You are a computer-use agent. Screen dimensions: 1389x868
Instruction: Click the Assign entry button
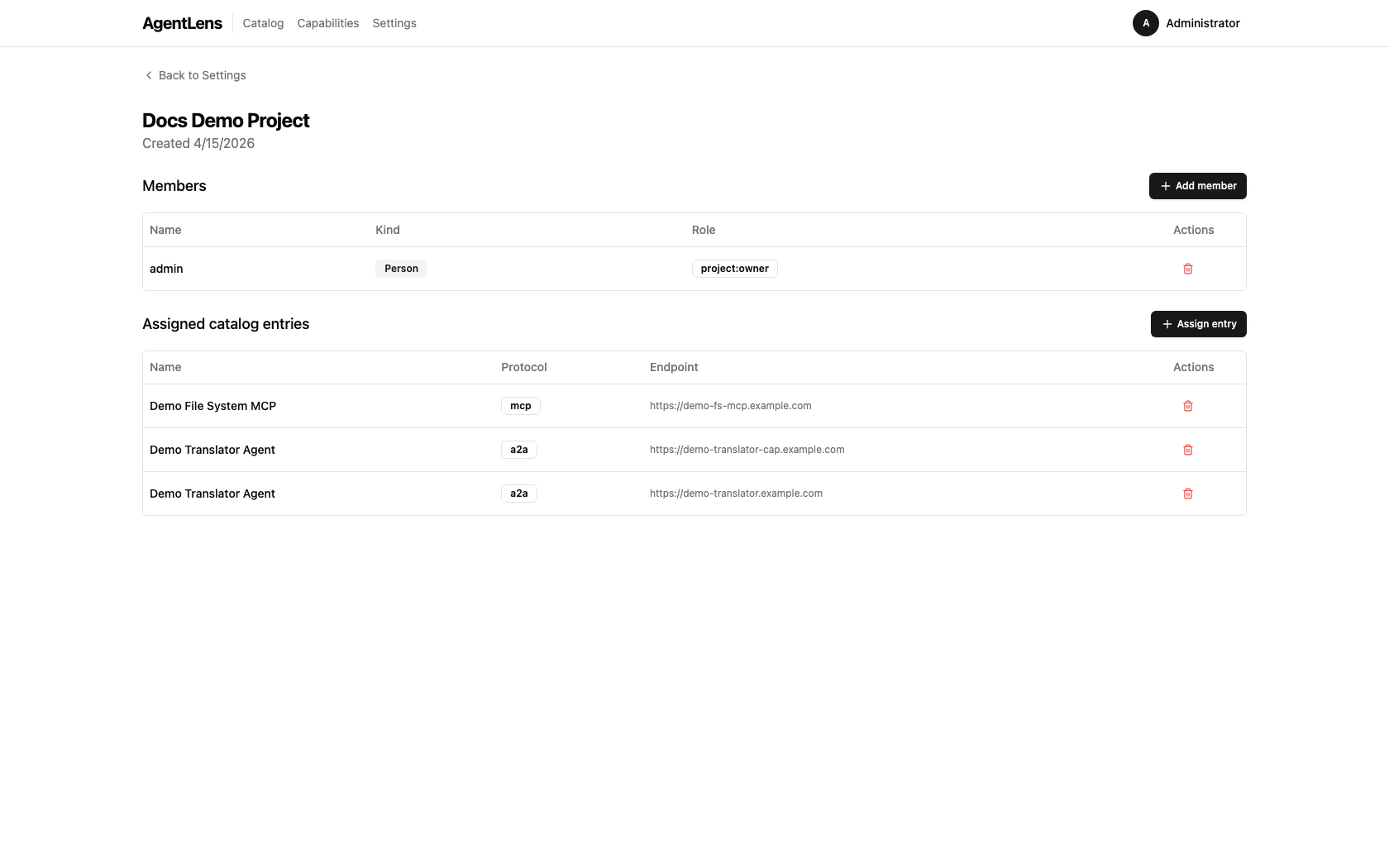(1198, 323)
